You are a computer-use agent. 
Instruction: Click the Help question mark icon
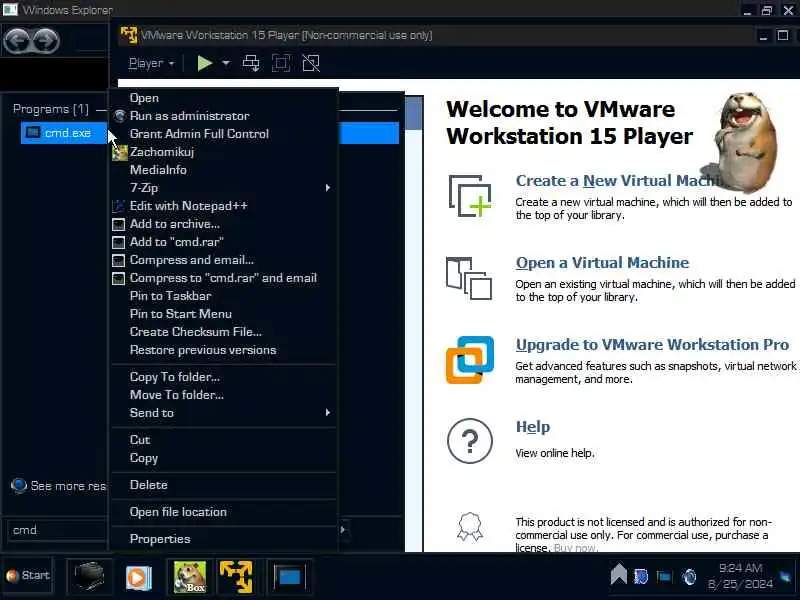click(470, 441)
